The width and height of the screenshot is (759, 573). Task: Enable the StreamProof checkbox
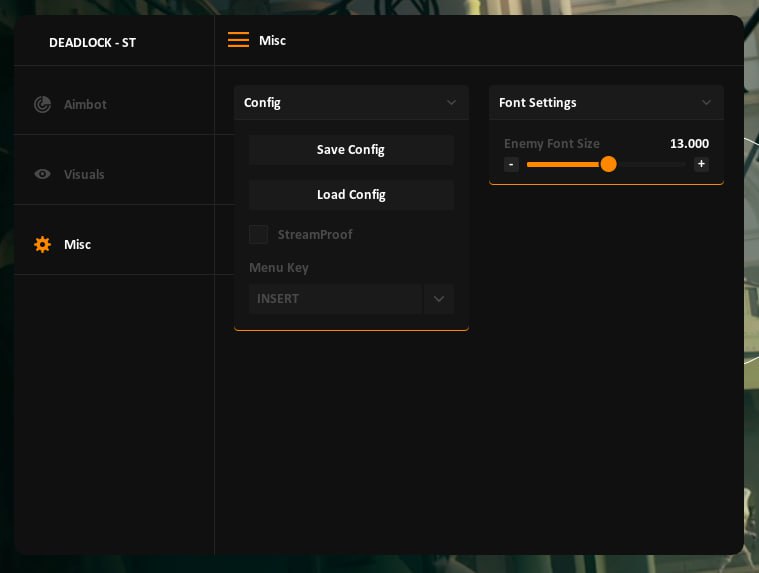(259, 234)
